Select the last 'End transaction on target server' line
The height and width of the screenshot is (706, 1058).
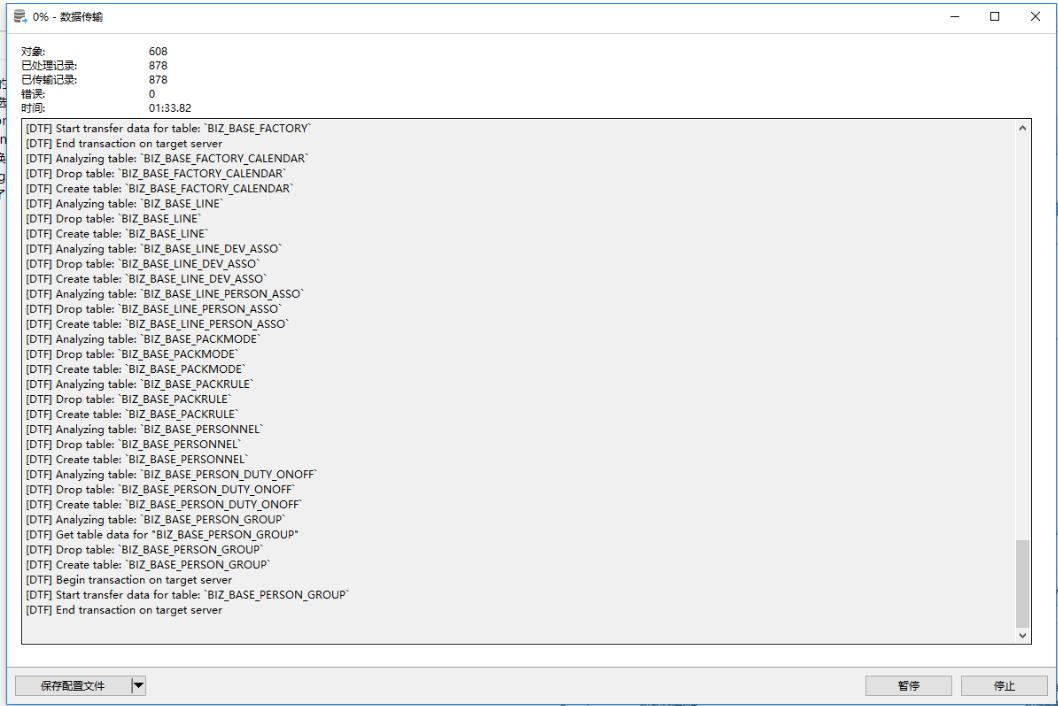135,609
